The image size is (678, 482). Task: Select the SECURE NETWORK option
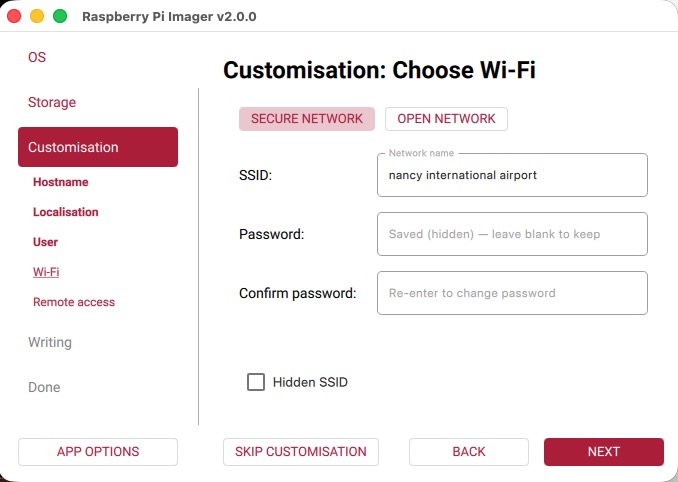(x=307, y=119)
